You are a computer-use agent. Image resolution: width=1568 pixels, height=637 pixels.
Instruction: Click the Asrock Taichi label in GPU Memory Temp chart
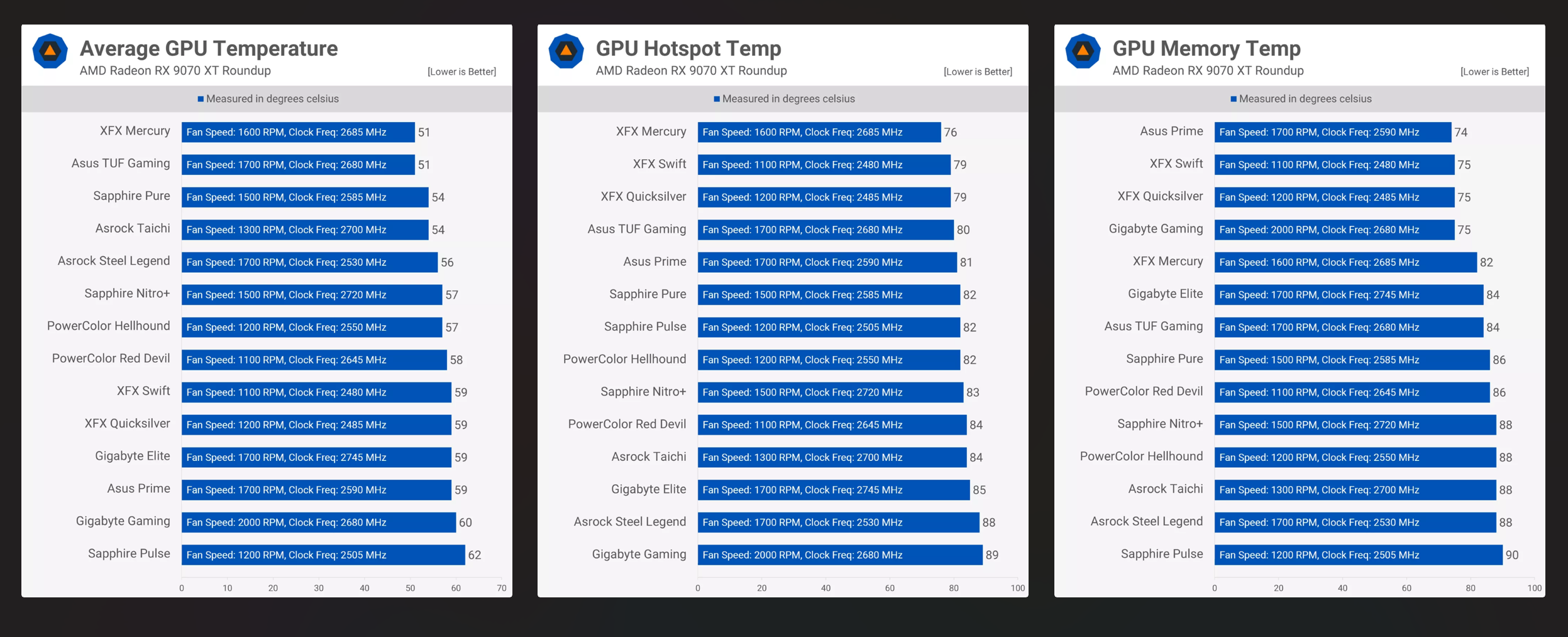[x=1166, y=489]
